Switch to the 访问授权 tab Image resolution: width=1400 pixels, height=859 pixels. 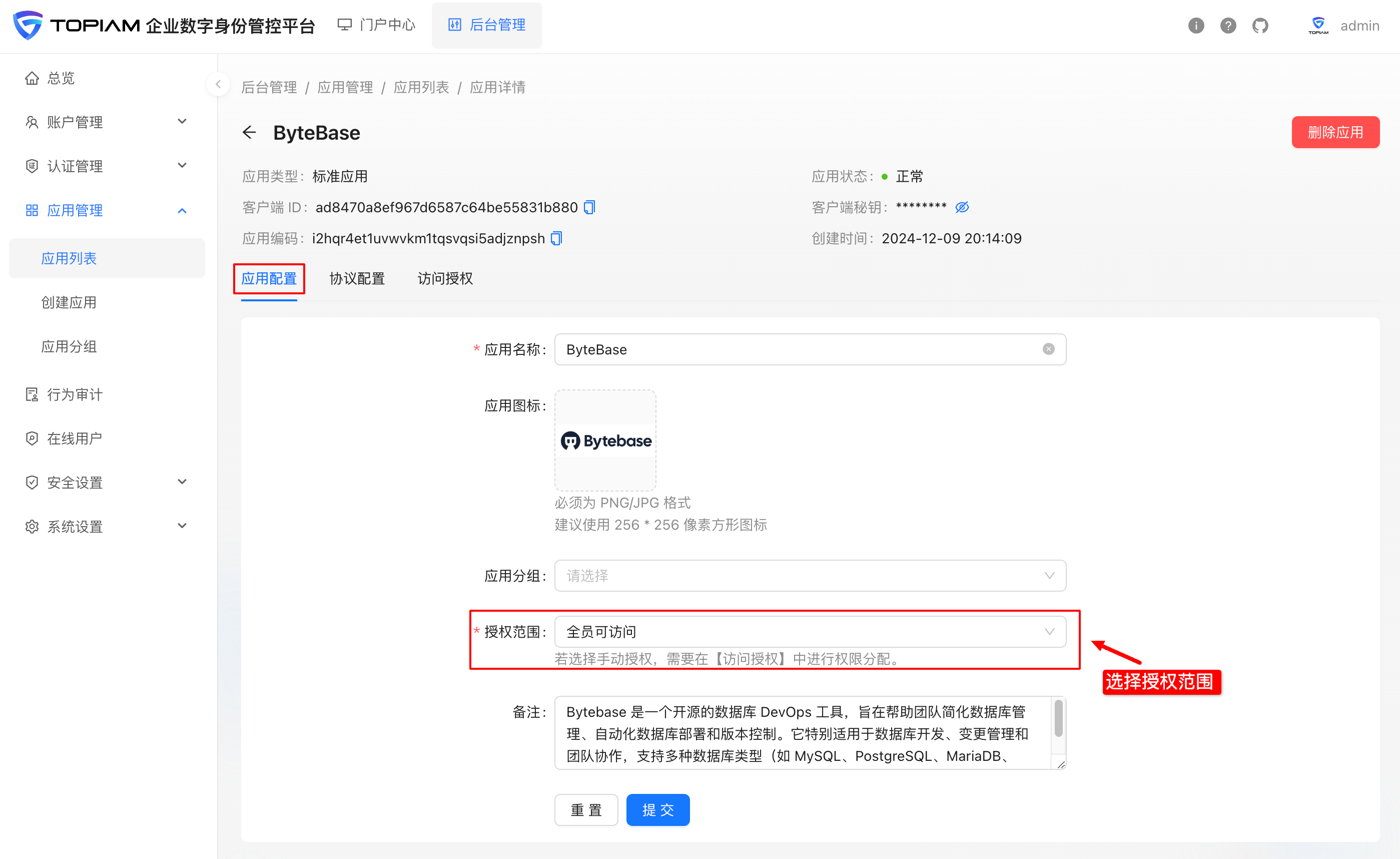[x=445, y=278]
